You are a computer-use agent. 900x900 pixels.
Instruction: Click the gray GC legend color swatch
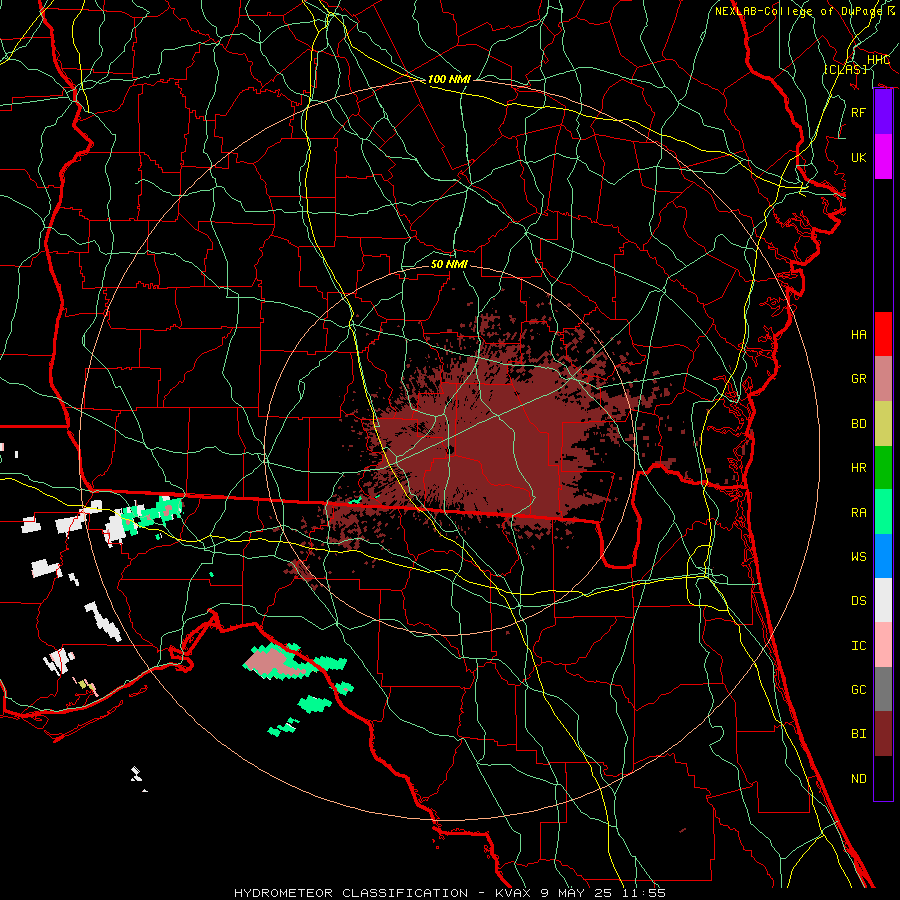tap(883, 689)
